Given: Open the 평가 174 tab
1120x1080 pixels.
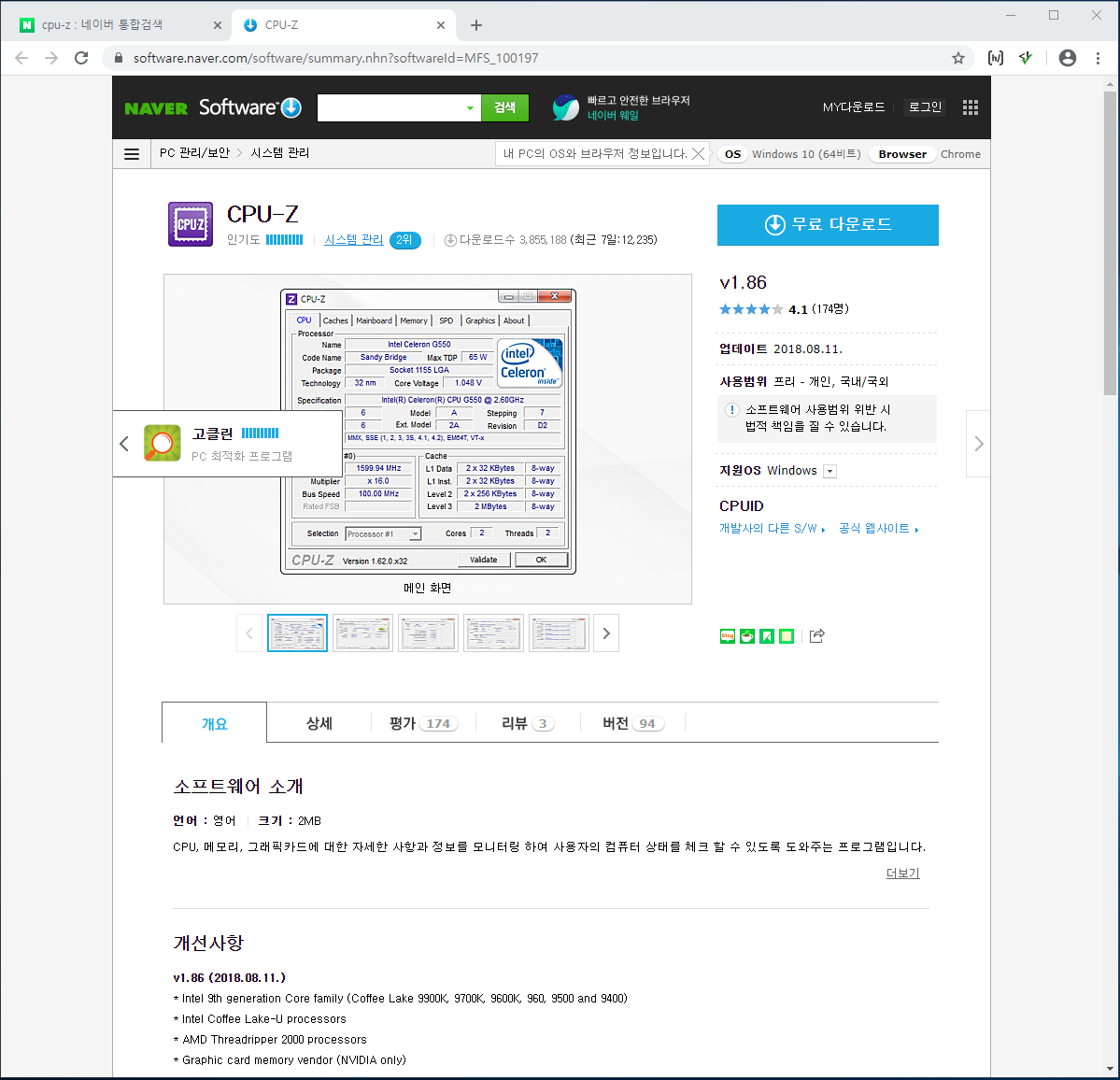Looking at the screenshot, I should 423,723.
